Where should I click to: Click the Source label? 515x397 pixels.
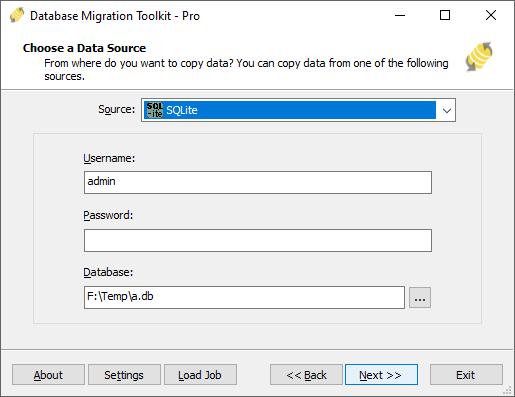pyautogui.click(x=116, y=109)
